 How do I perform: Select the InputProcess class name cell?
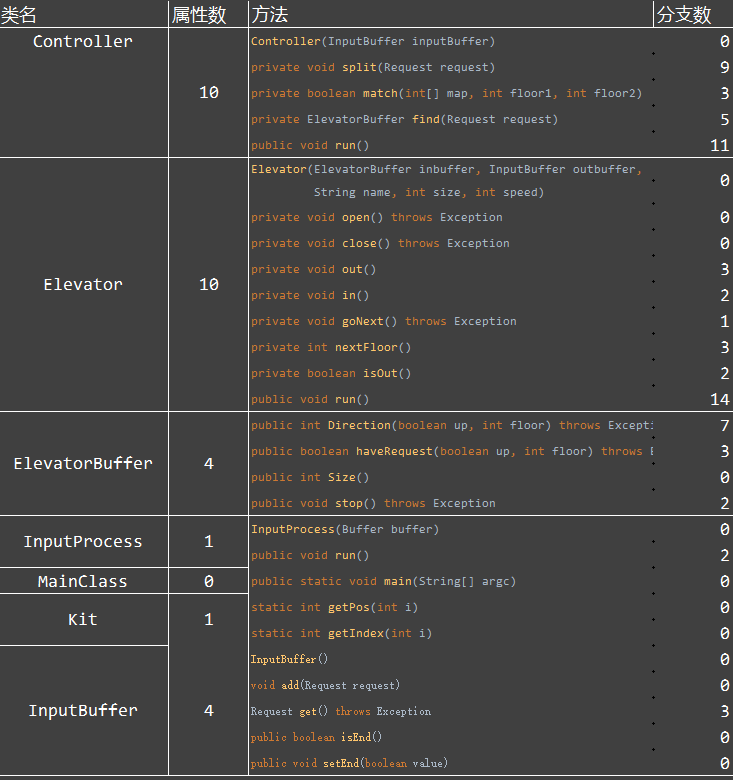click(83, 542)
